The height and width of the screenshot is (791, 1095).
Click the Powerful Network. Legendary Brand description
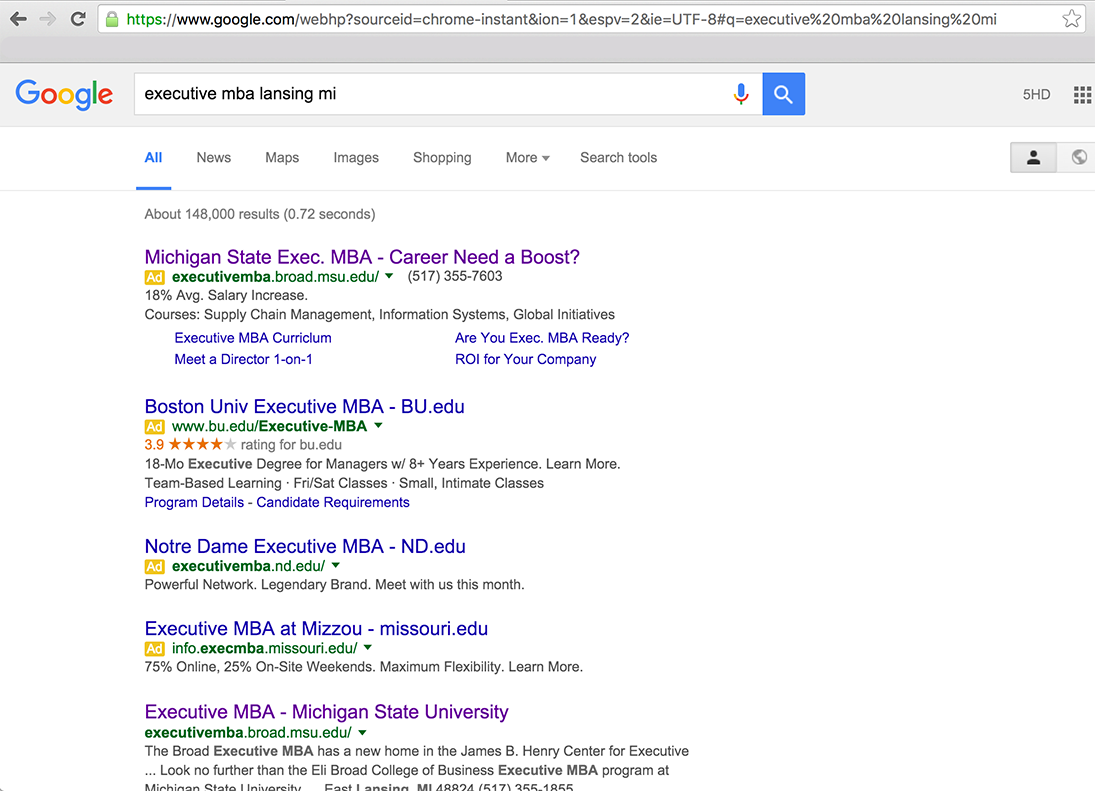(335, 585)
